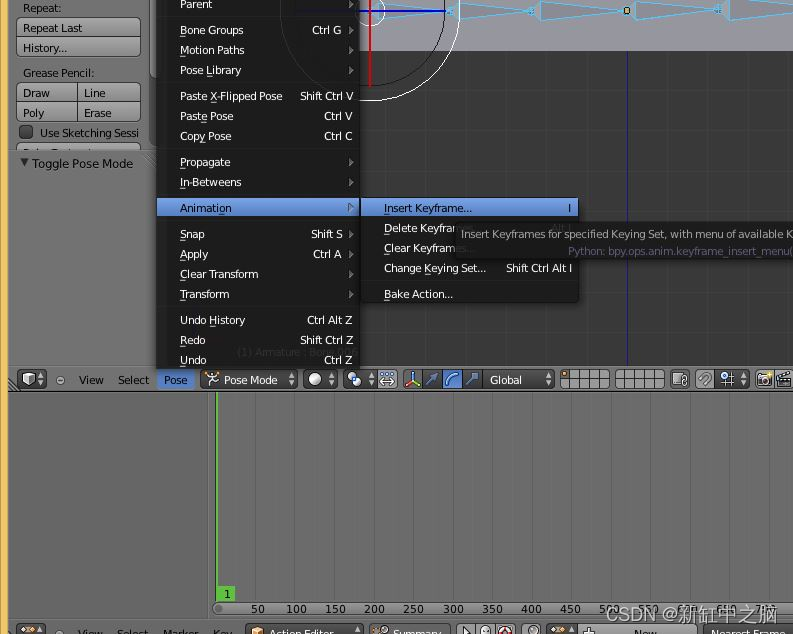Render OpenGL image with camera icon
793x634 pixels.
pyautogui.click(x=764, y=379)
